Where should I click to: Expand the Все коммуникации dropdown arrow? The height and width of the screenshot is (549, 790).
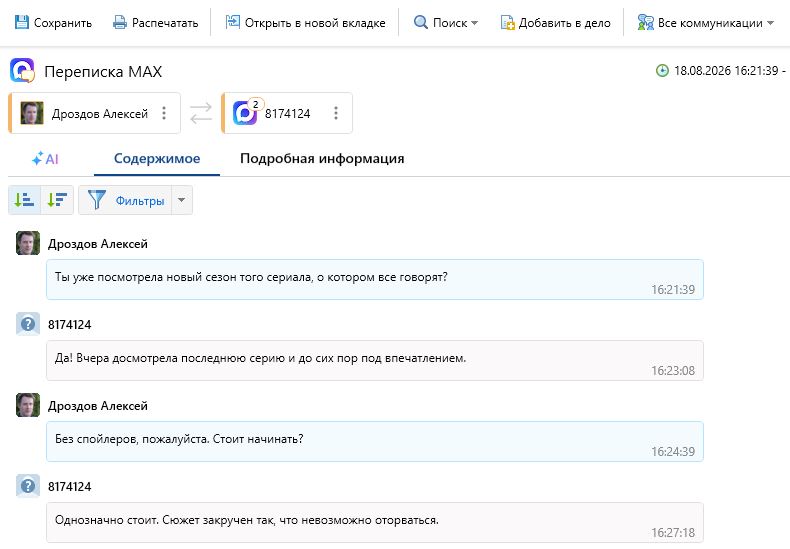[770, 23]
